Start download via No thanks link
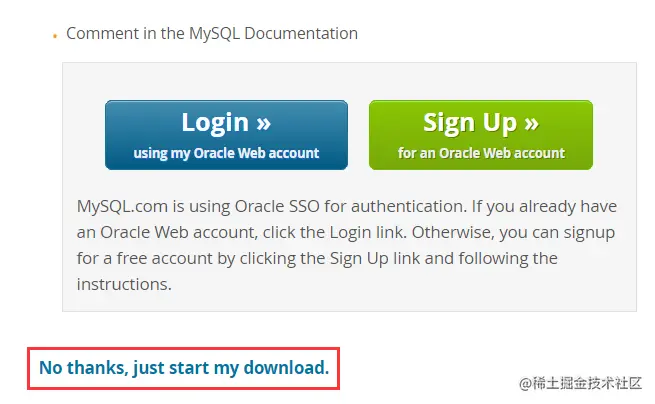This screenshot has width=655, height=404. (184, 368)
